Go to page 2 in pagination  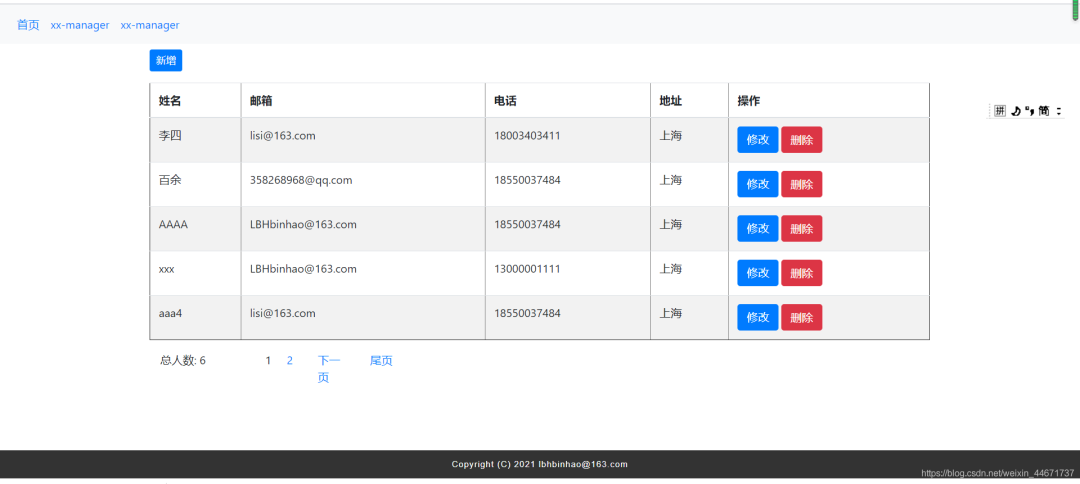290,361
